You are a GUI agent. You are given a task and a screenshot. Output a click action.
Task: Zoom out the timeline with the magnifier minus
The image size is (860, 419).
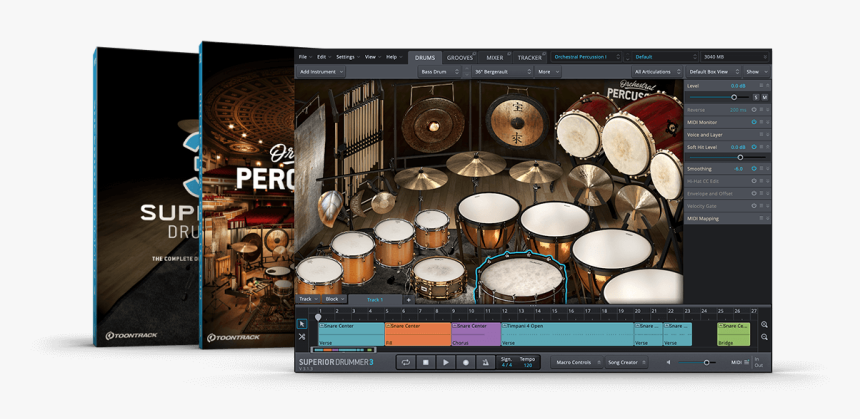click(x=765, y=337)
